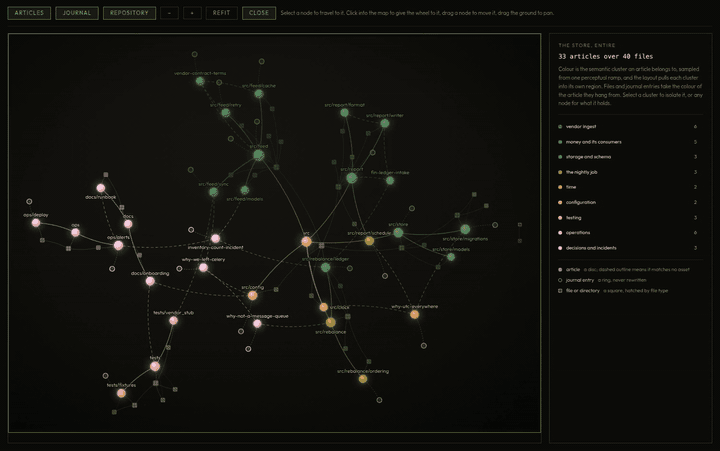Select the ops node

pyautogui.click(x=75, y=232)
